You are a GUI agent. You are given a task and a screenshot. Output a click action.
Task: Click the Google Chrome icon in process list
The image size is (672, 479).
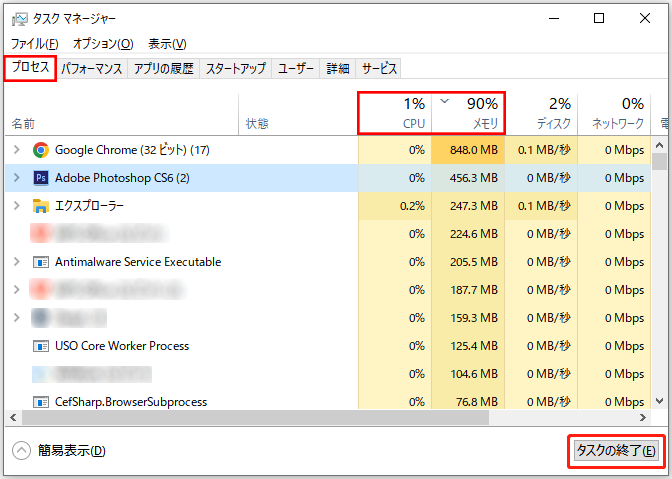point(41,150)
